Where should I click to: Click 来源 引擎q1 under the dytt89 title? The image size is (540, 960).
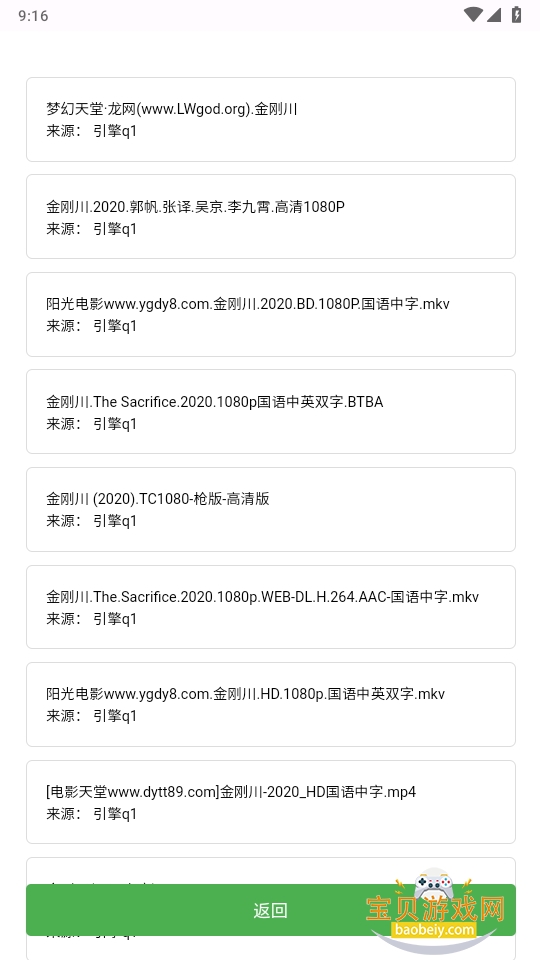click(91, 814)
